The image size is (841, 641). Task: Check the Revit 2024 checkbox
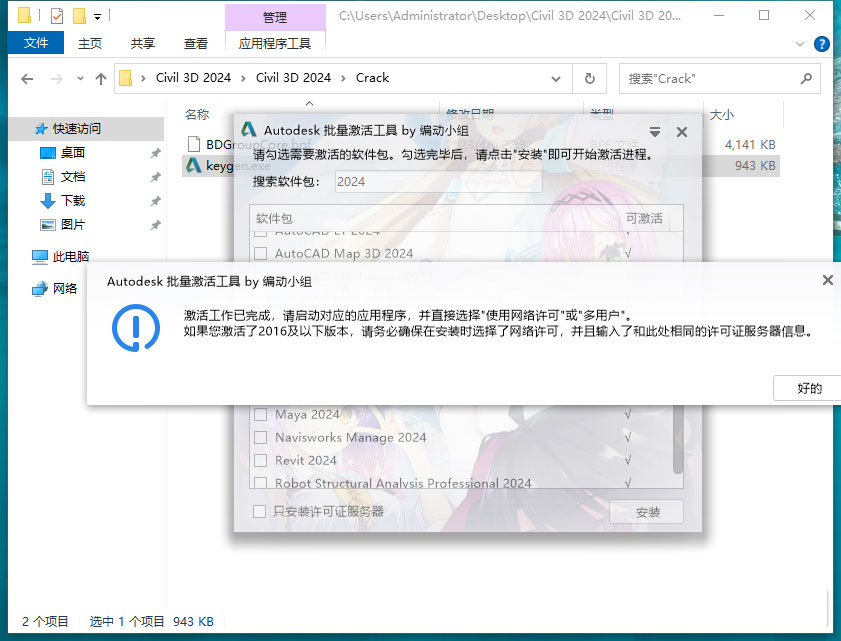click(x=261, y=460)
